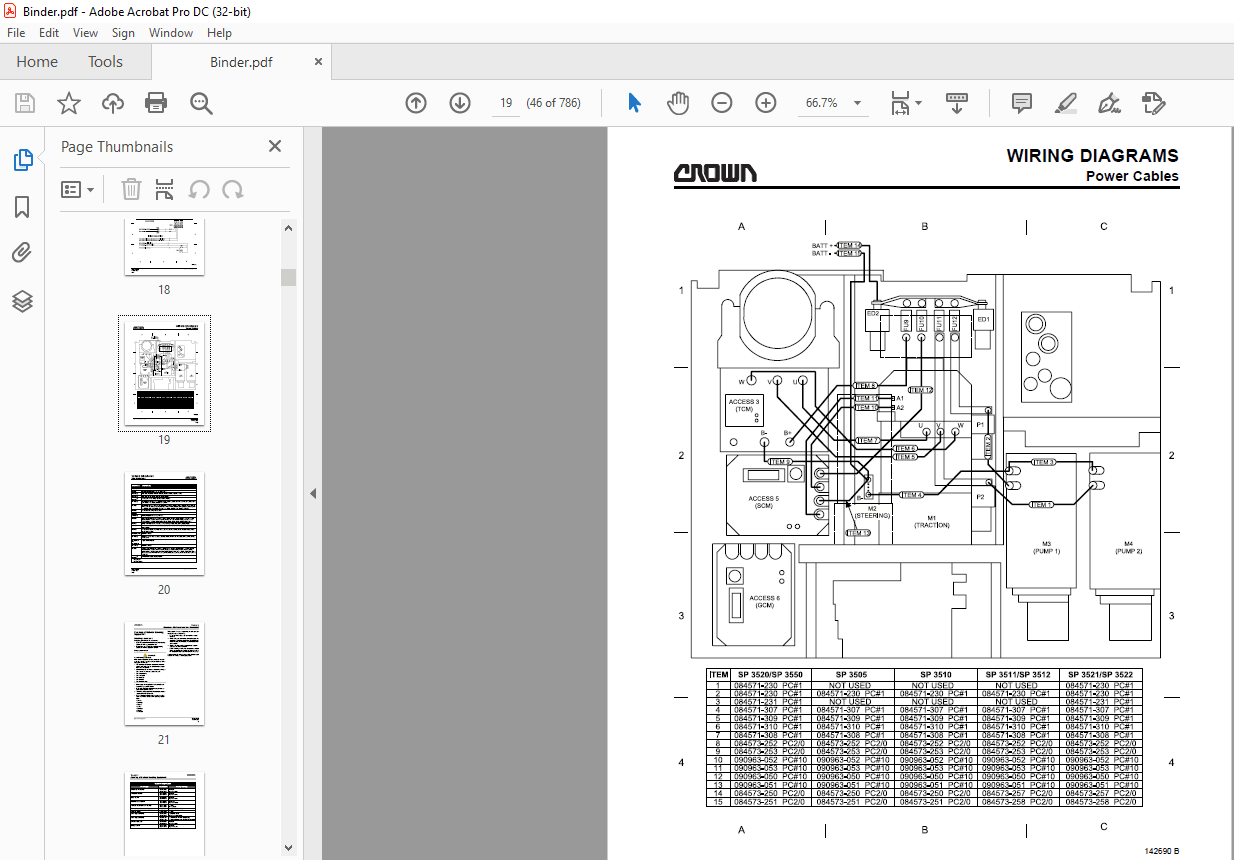Activate the Highlight text tool
Screen dimensions: 1234x860
[x=1065, y=103]
